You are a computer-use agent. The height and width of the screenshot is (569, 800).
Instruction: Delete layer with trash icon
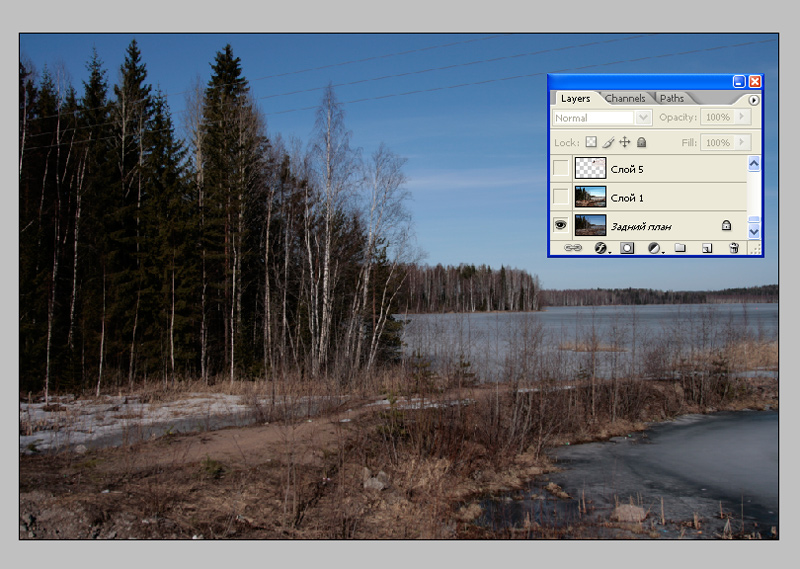pos(734,248)
